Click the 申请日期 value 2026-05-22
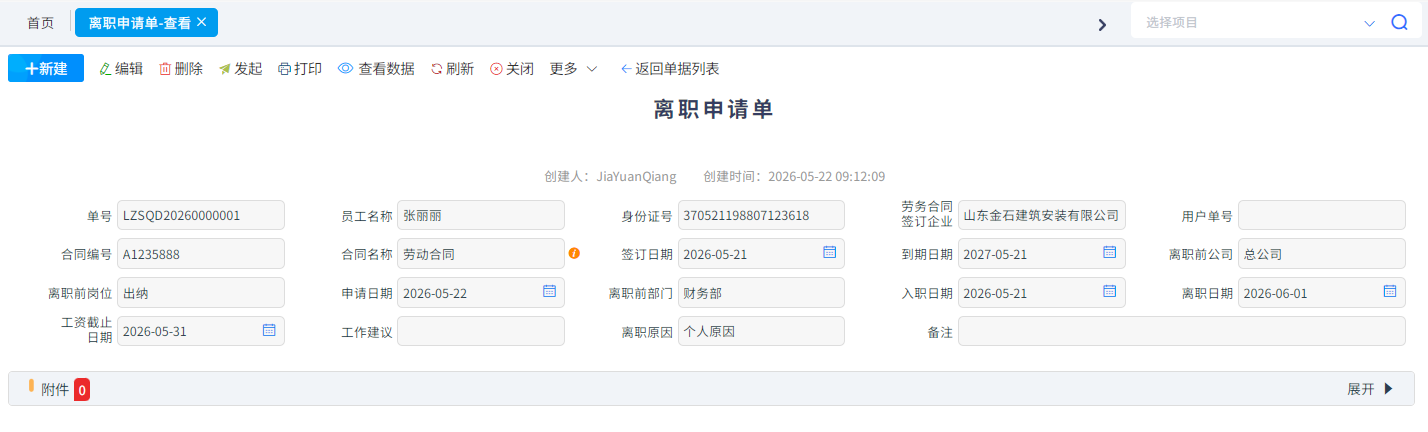This screenshot has width=1428, height=432. [x=435, y=293]
